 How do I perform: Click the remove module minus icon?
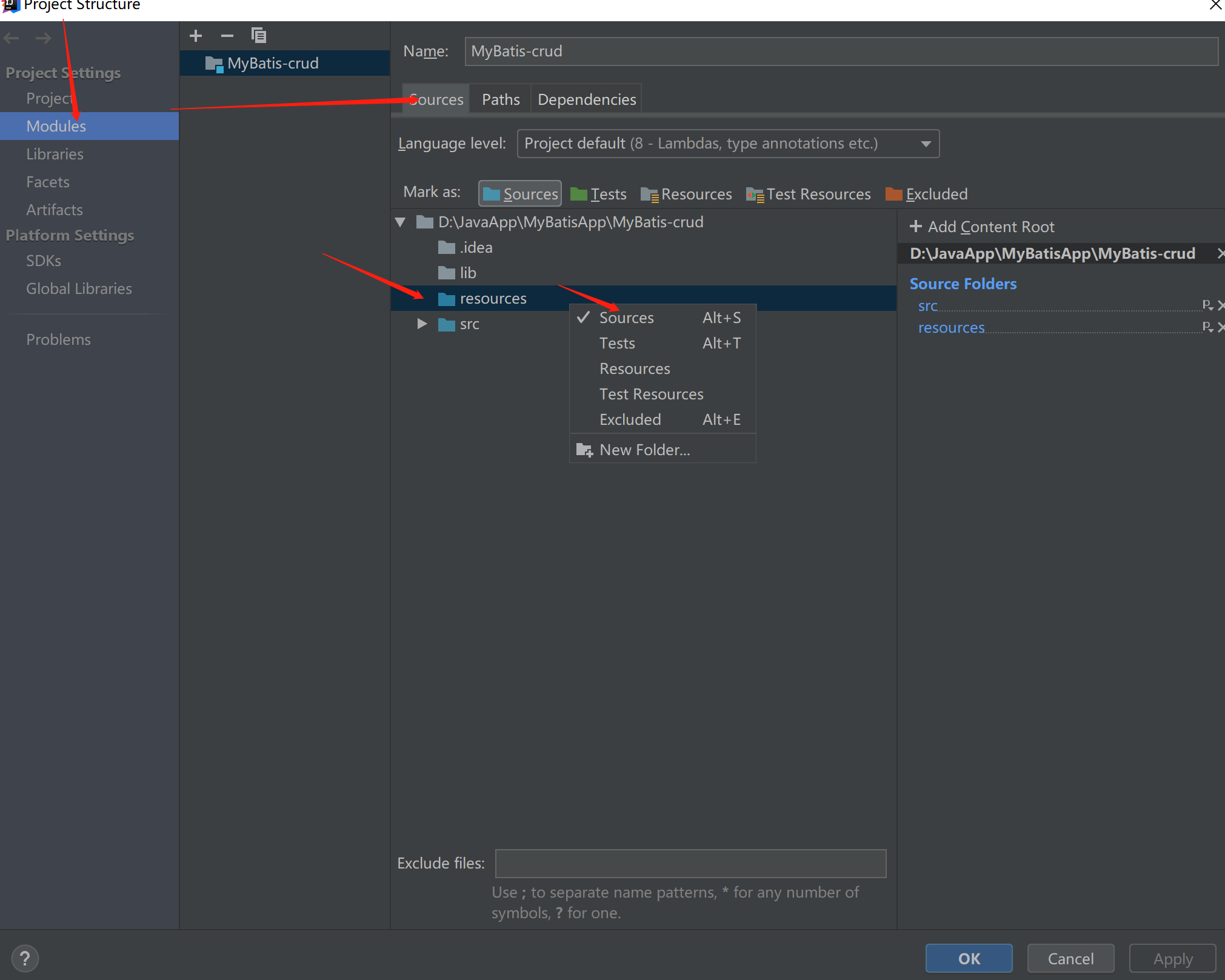pos(227,36)
